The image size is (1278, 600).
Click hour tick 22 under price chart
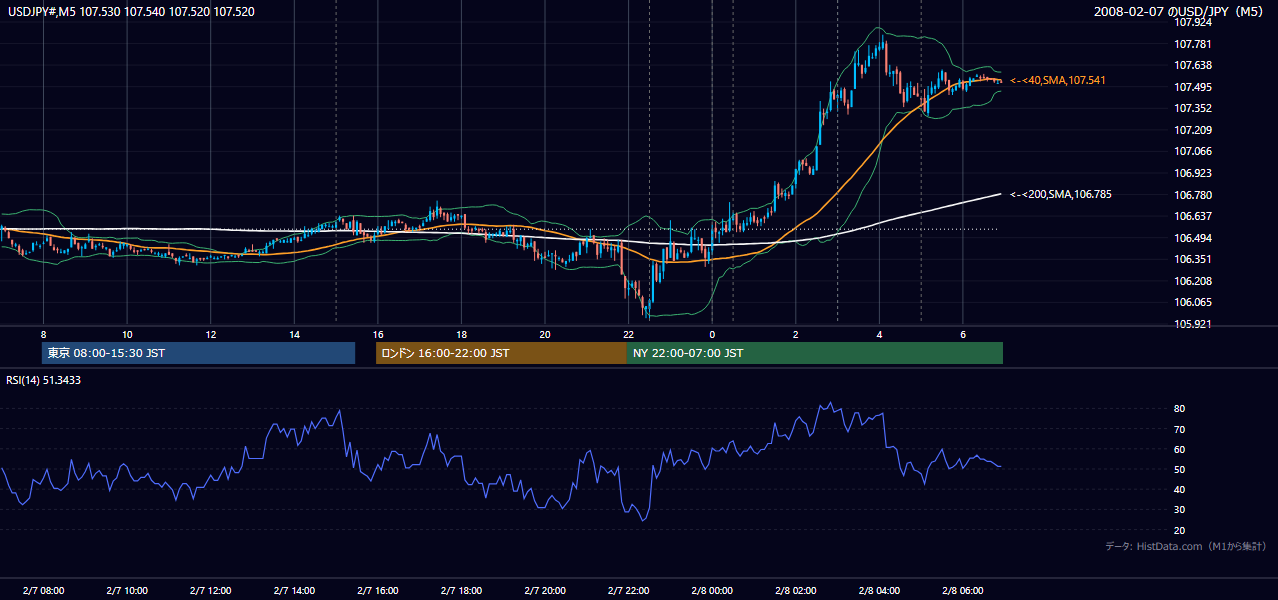[628, 335]
